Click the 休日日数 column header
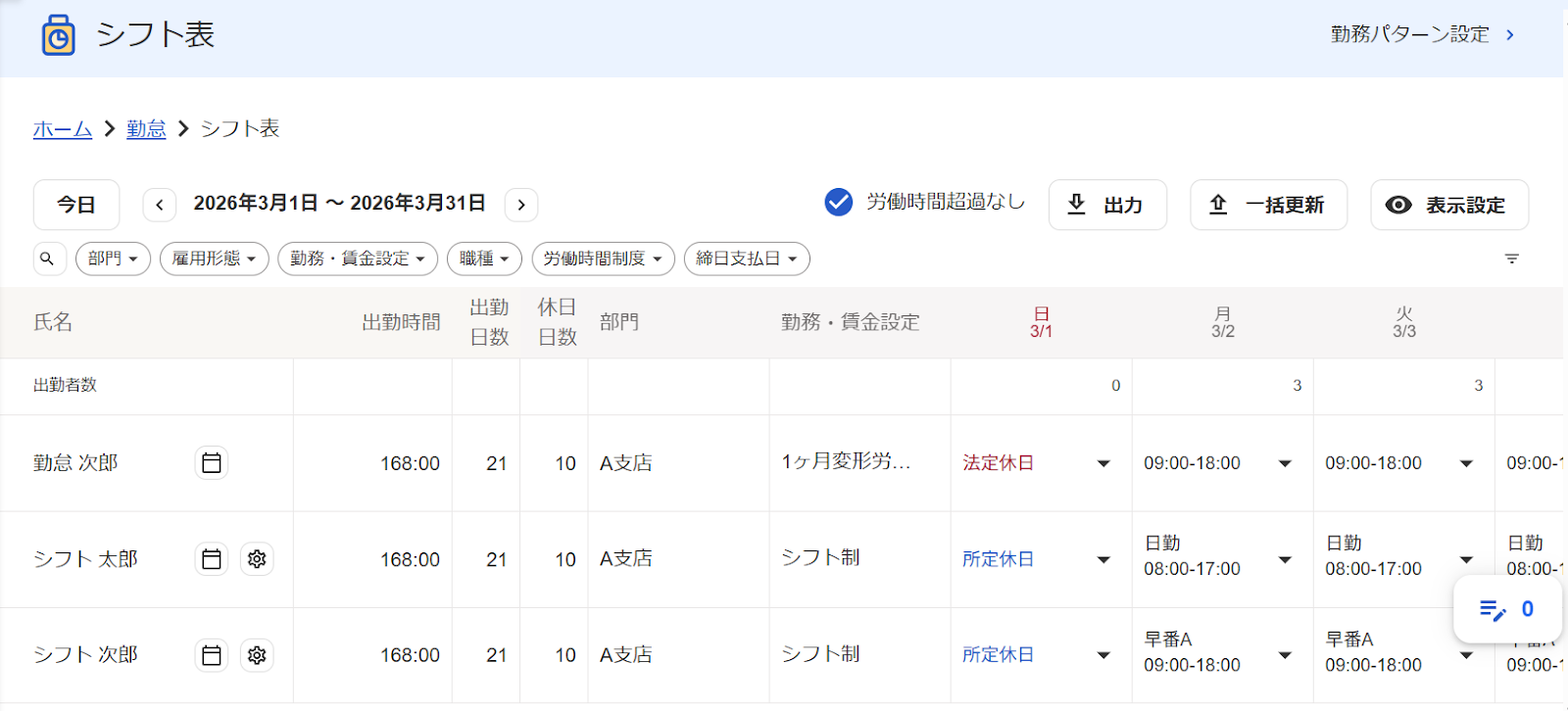 tap(557, 322)
